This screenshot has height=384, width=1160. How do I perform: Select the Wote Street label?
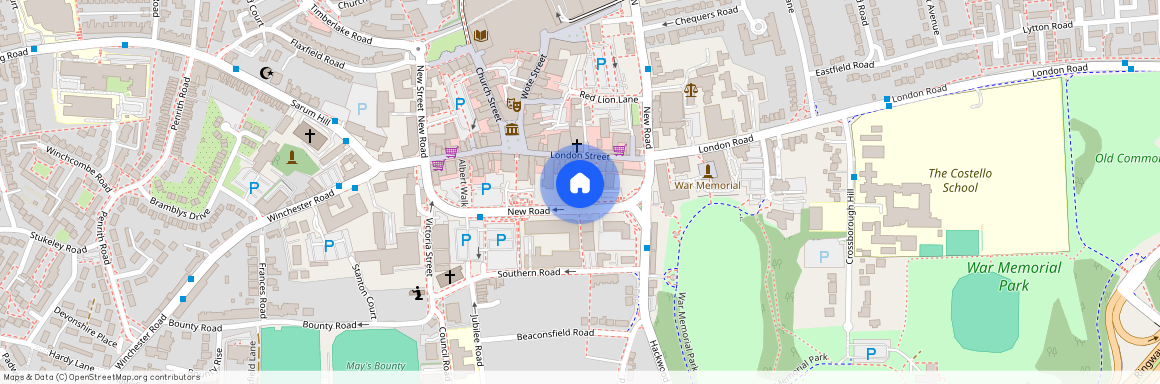point(535,77)
